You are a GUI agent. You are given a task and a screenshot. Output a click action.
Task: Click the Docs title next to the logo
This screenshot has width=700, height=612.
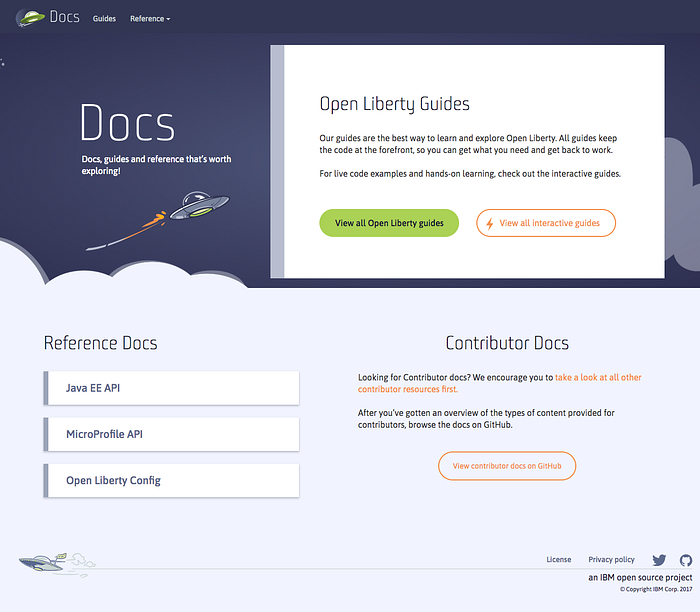tap(65, 17)
